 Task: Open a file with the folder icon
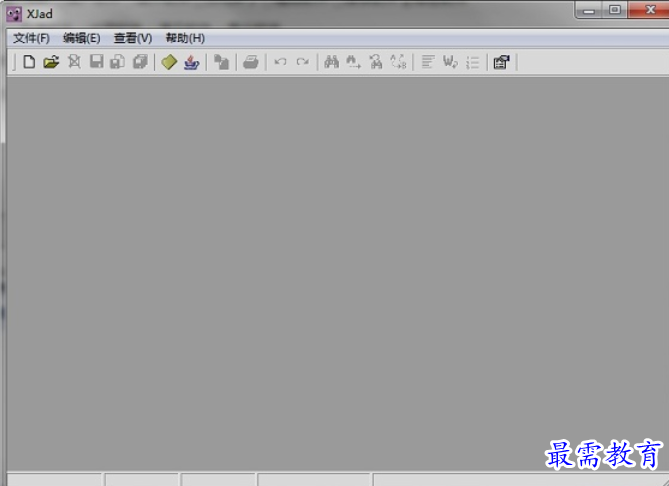51,62
